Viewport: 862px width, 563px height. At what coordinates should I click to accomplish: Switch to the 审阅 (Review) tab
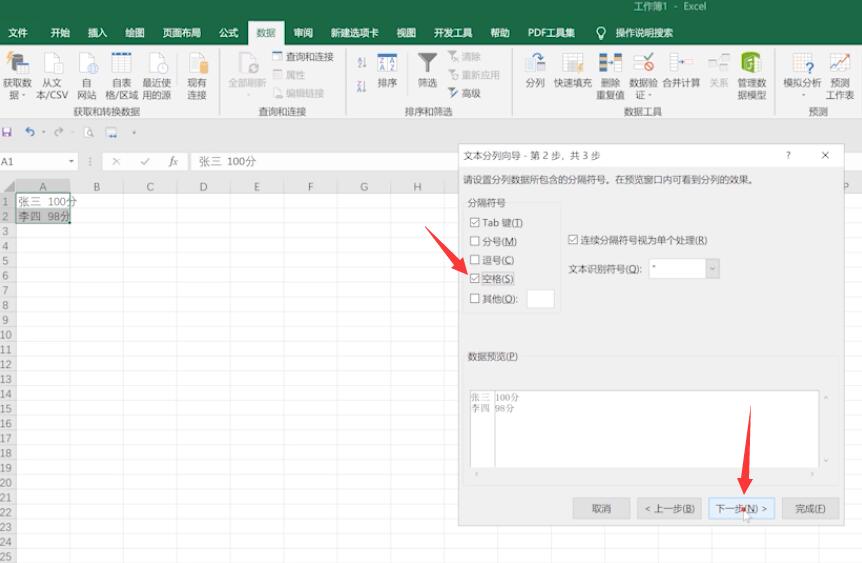(303, 33)
